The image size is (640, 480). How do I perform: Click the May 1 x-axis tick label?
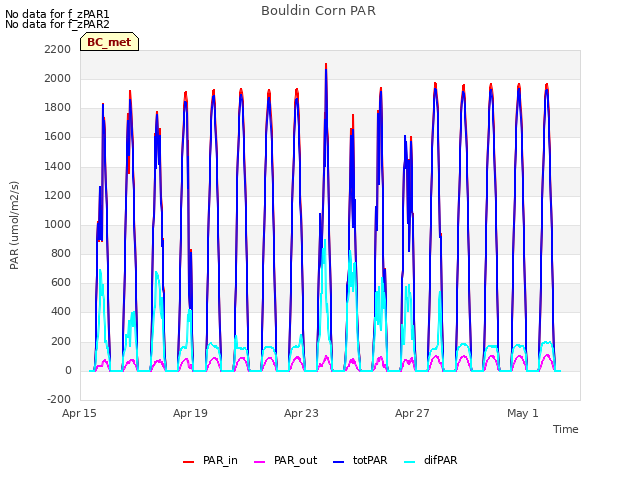pos(523,413)
